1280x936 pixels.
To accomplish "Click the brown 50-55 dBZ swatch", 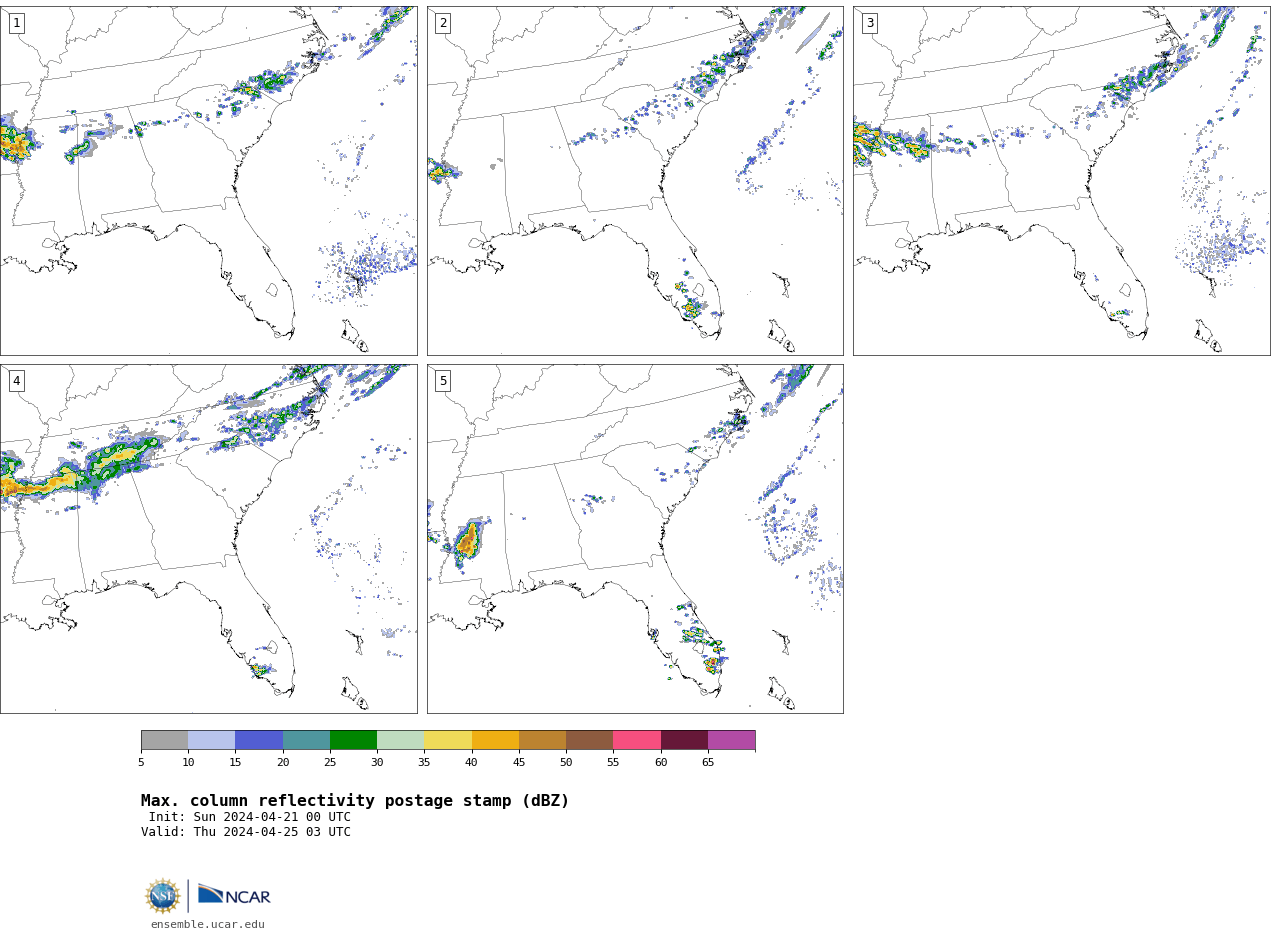I will 589,740.
